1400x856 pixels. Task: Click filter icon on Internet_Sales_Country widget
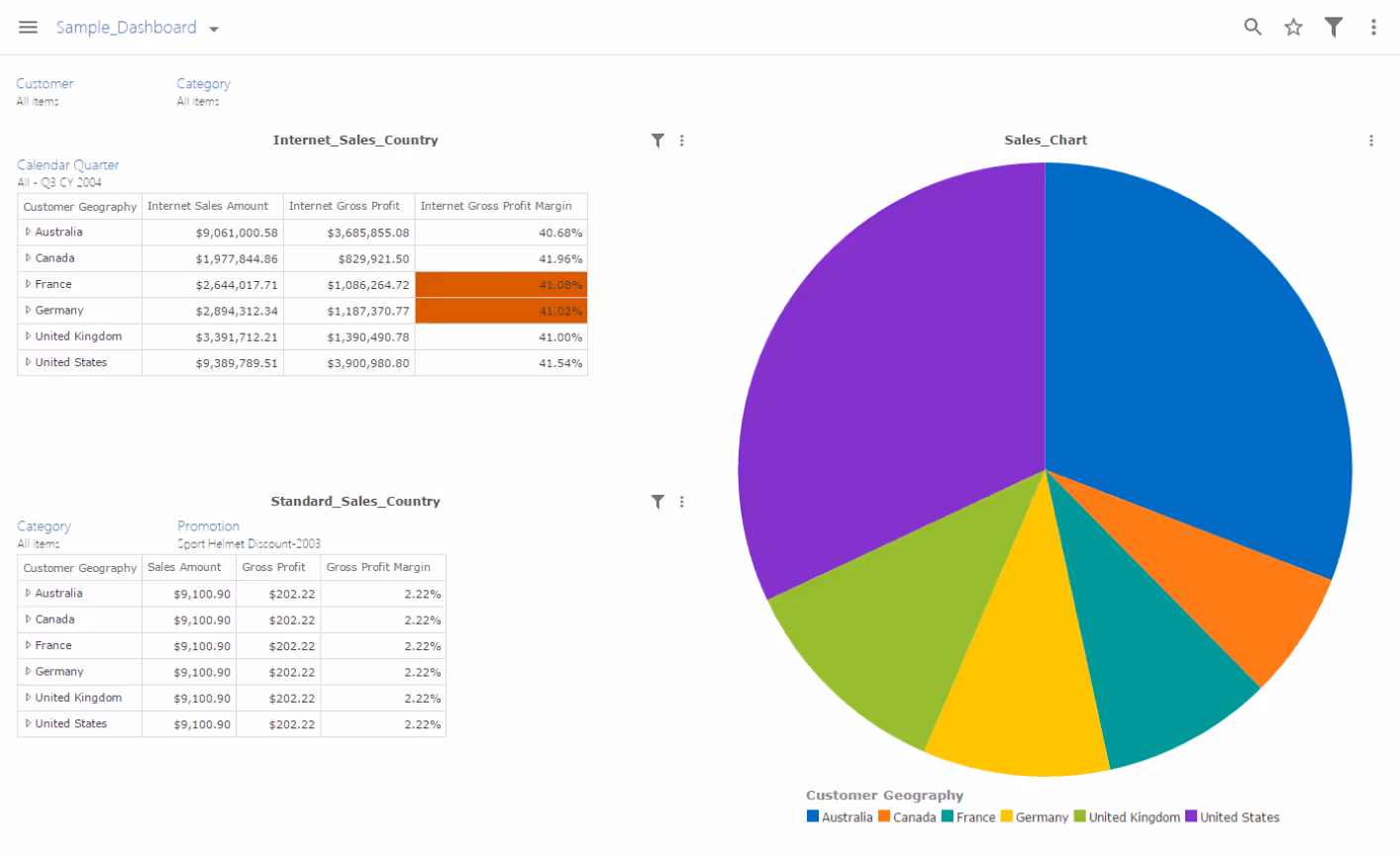coord(657,141)
